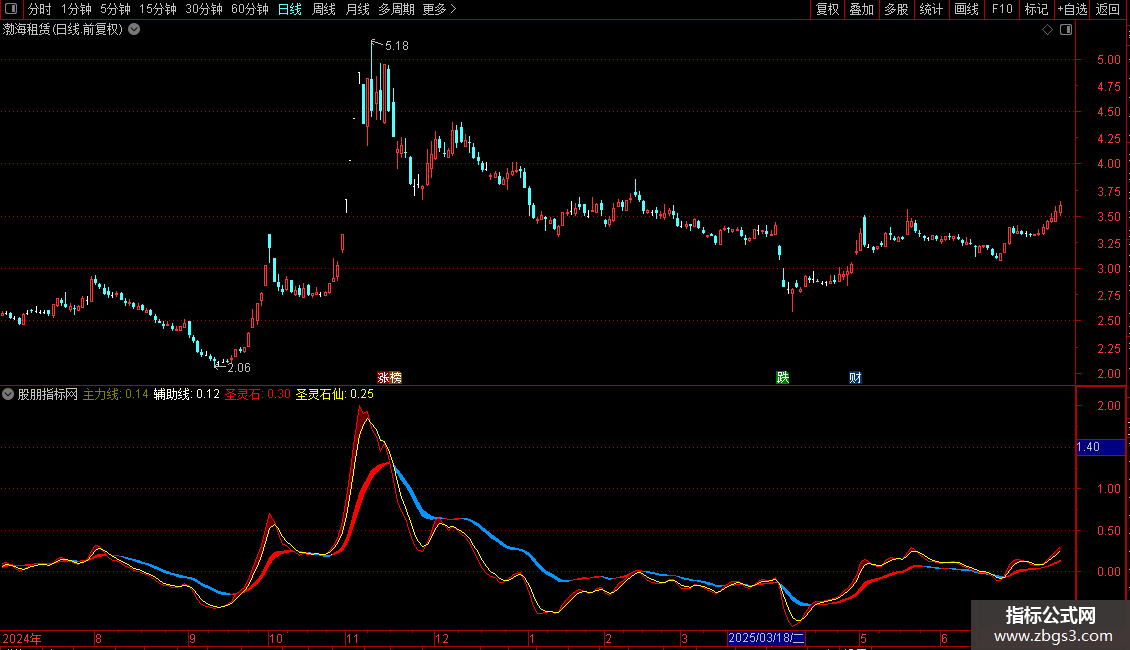Toggle the side panel icon in chart header
1130x650 pixels.
click(1066, 30)
